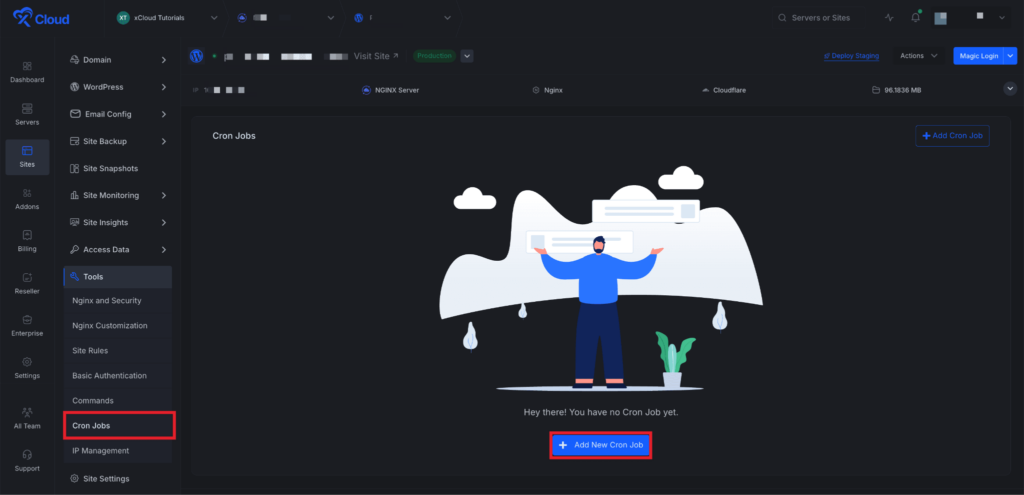This screenshot has height=495, width=1024.
Task: Open the activity pulse icon in header
Action: (x=890, y=18)
